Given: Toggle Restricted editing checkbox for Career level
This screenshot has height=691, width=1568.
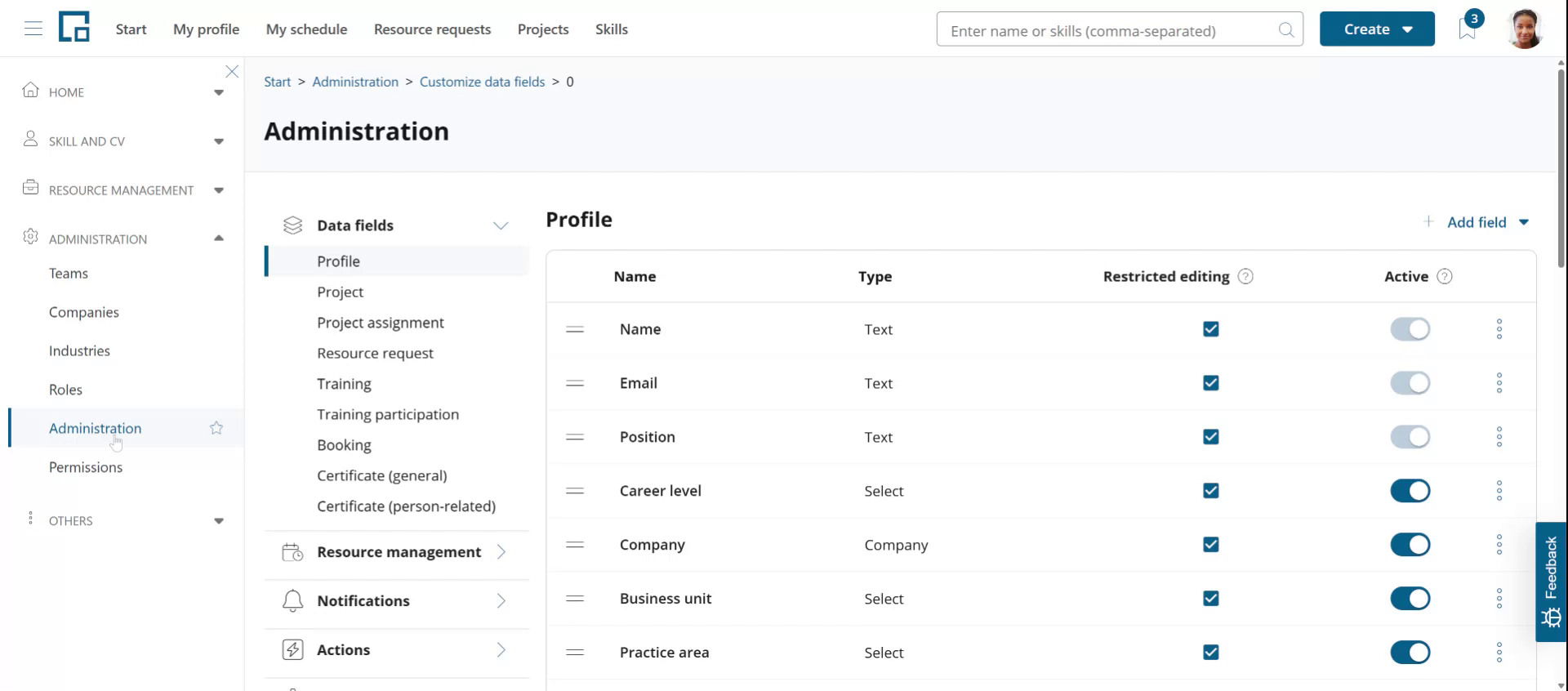Looking at the screenshot, I should click(1211, 491).
